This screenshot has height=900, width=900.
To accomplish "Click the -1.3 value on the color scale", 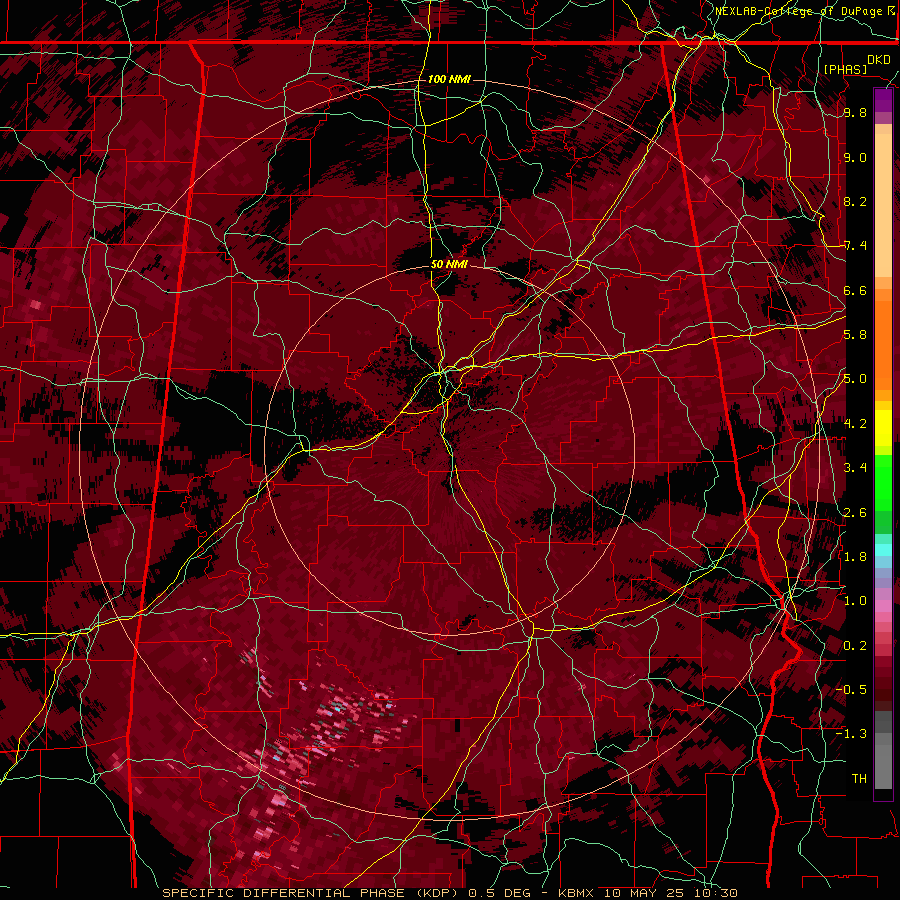I will (x=851, y=734).
